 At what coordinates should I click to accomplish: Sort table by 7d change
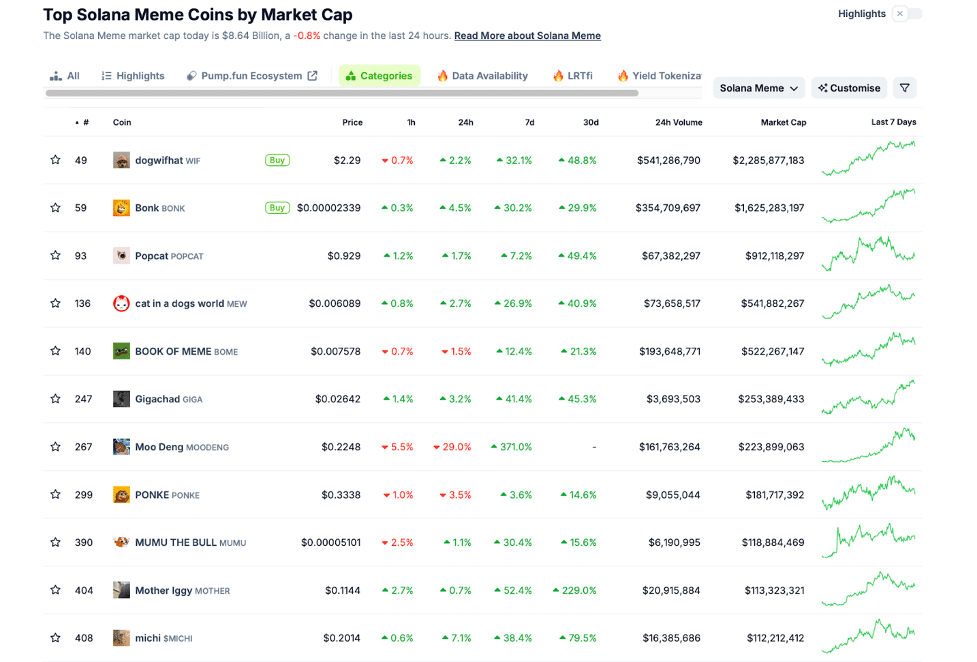point(530,122)
